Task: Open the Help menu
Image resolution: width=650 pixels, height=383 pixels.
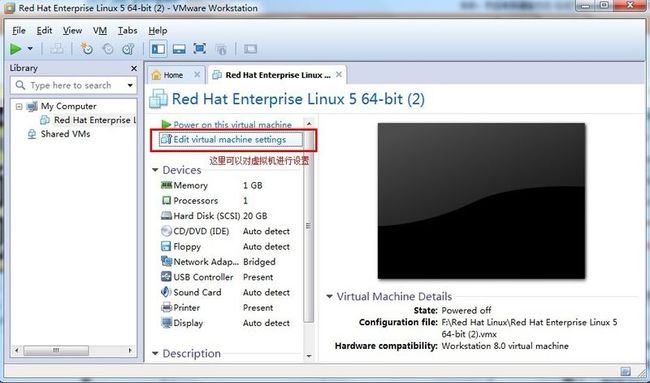Action: (158, 30)
